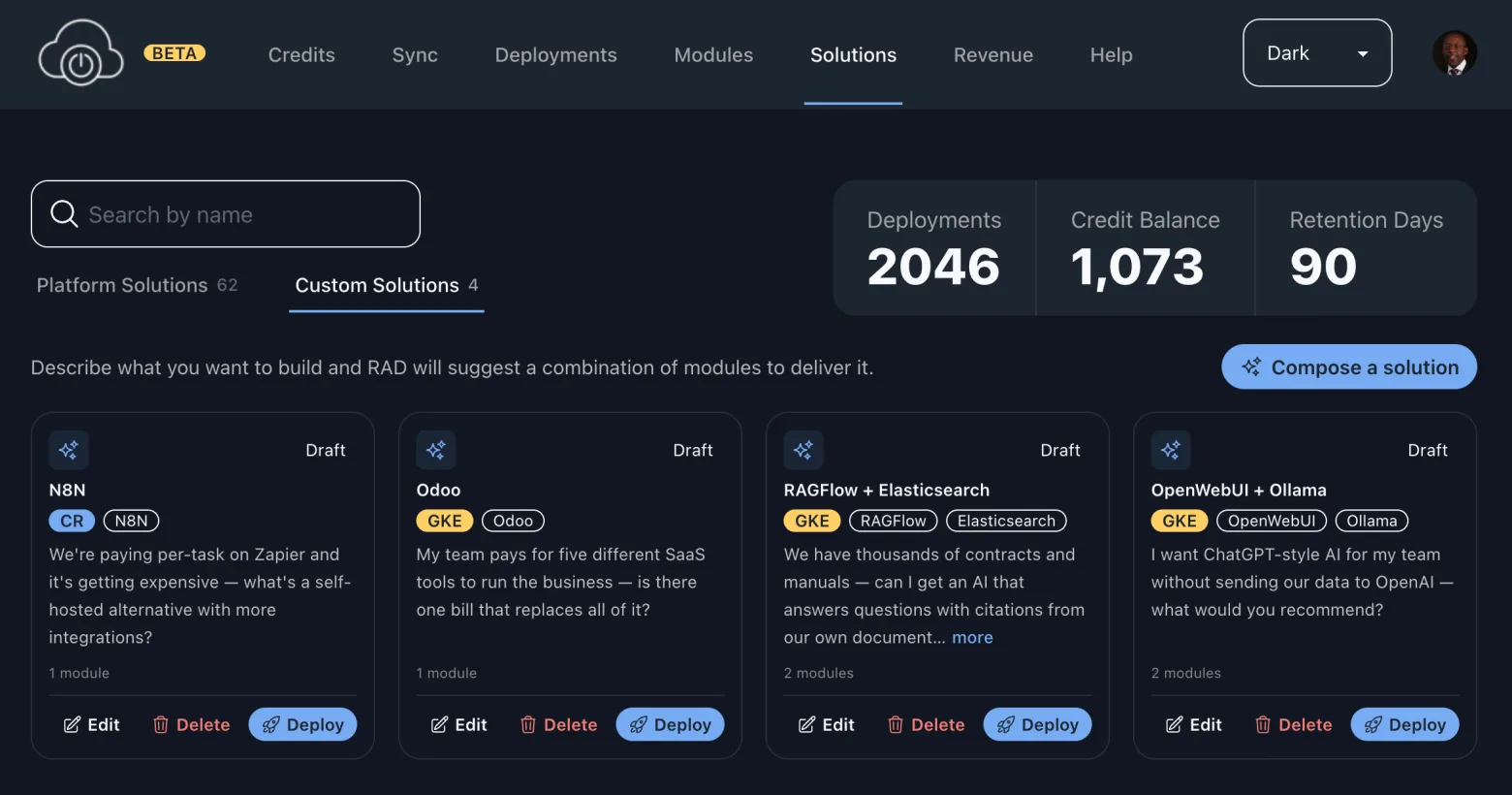This screenshot has height=795, width=1512.
Task: Click the OpenWebUI + Ollama title
Action: click(1238, 490)
